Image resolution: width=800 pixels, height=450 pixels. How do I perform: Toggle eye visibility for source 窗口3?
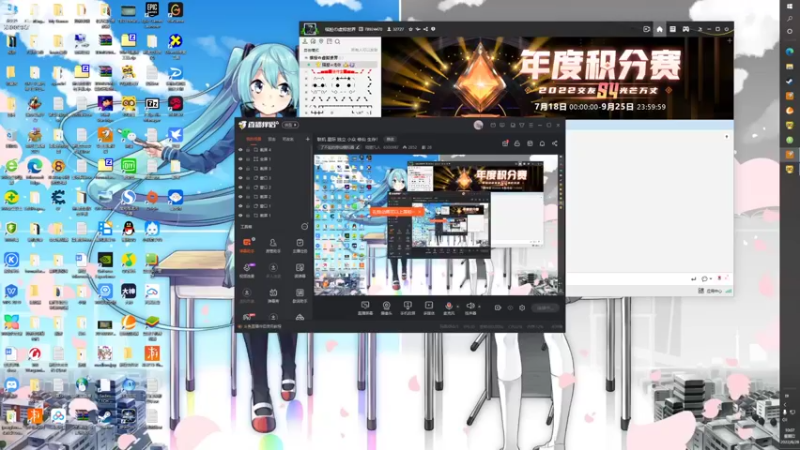point(240,178)
